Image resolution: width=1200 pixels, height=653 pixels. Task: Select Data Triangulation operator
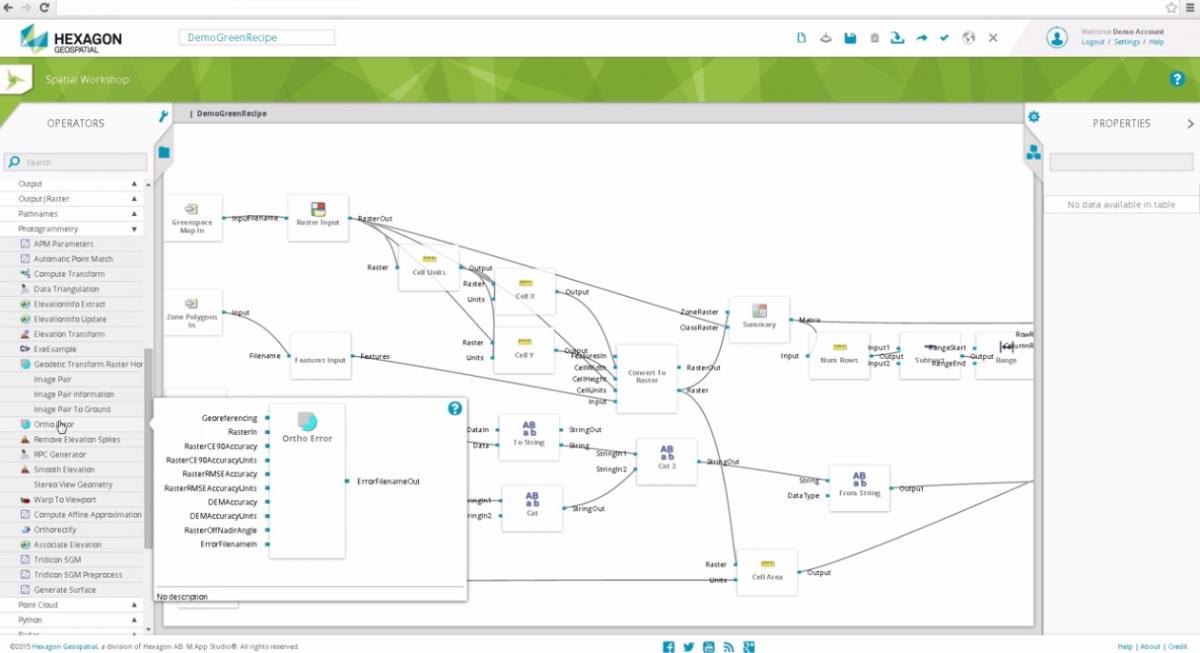[x=66, y=289]
